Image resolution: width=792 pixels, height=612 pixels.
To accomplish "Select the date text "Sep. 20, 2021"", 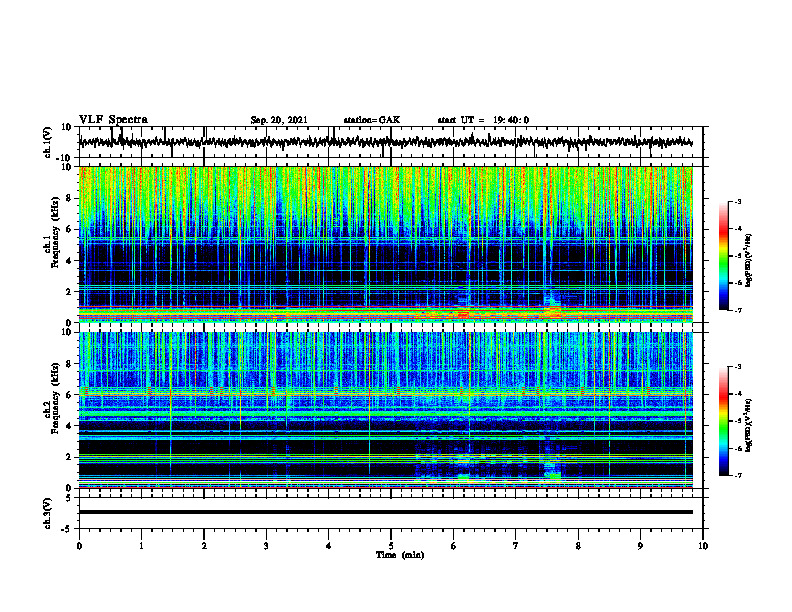I will tap(279, 120).
